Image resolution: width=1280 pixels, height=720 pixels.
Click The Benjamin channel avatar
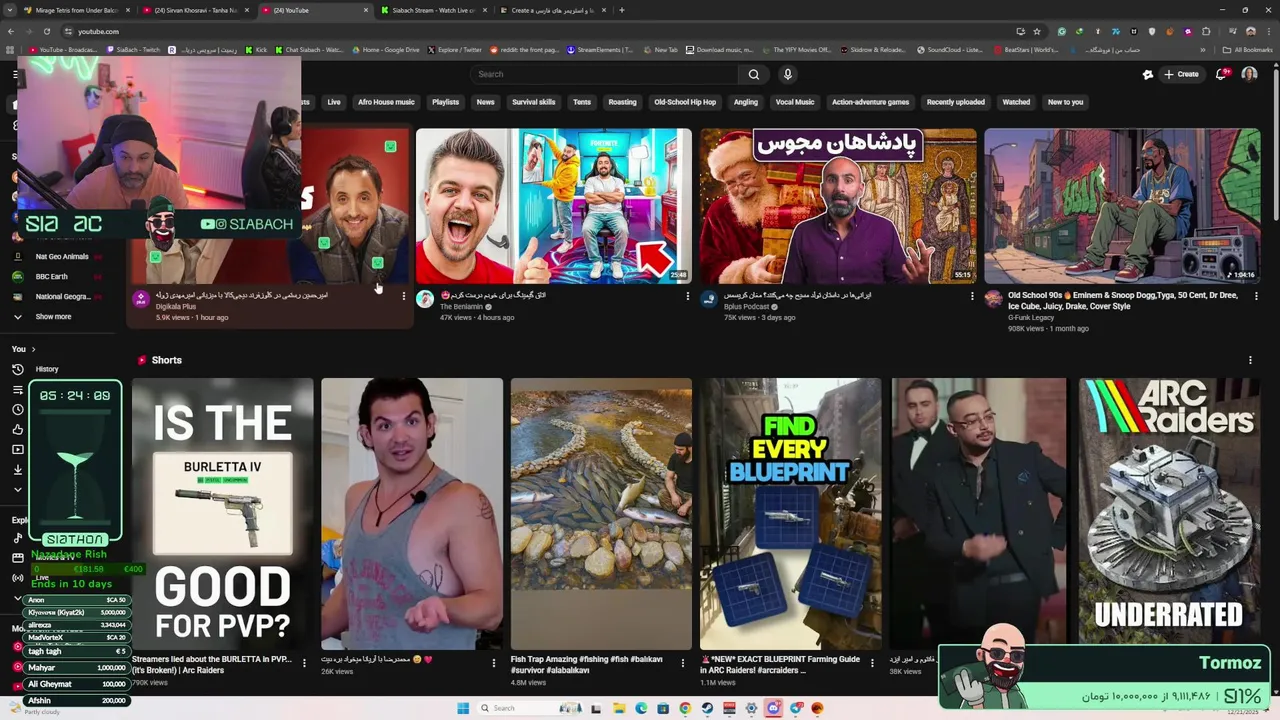point(425,299)
